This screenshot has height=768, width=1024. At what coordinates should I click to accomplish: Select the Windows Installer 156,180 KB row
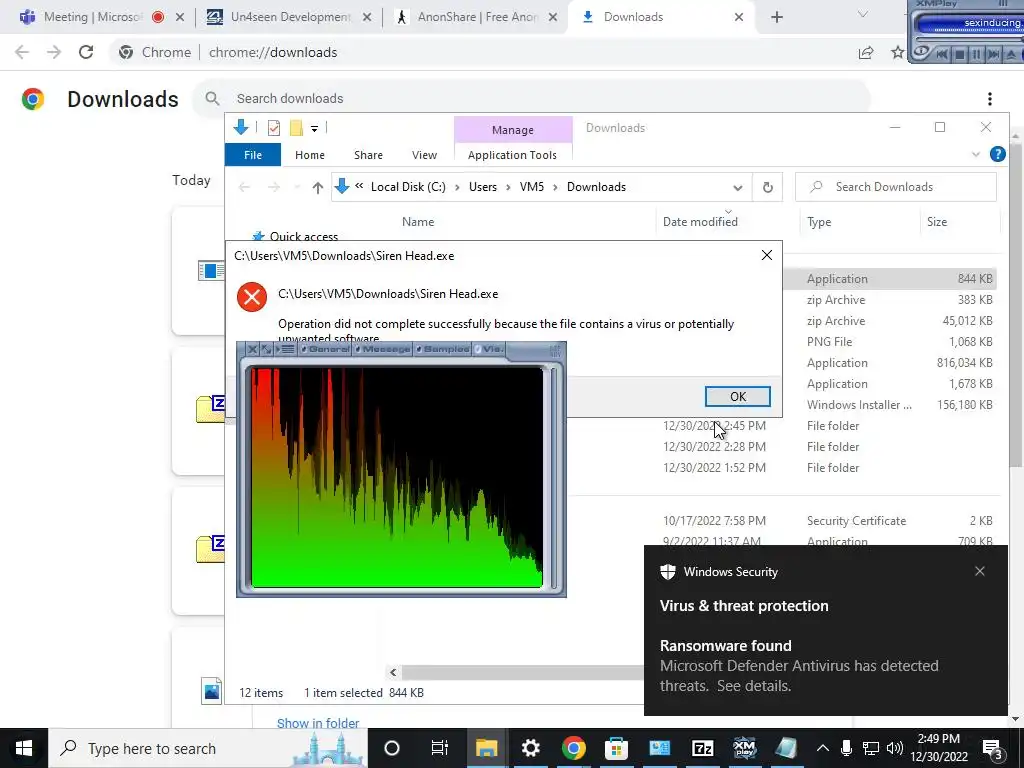pos(888,404)
